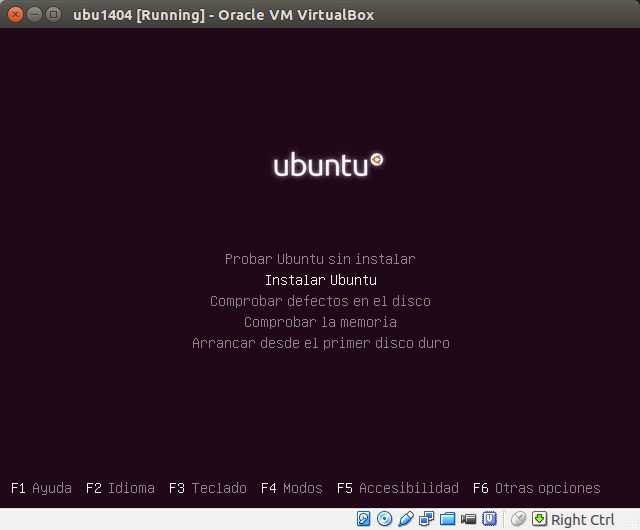Click the ubuntu logo
Screen dimensions: 640x530
click(328, 165)
